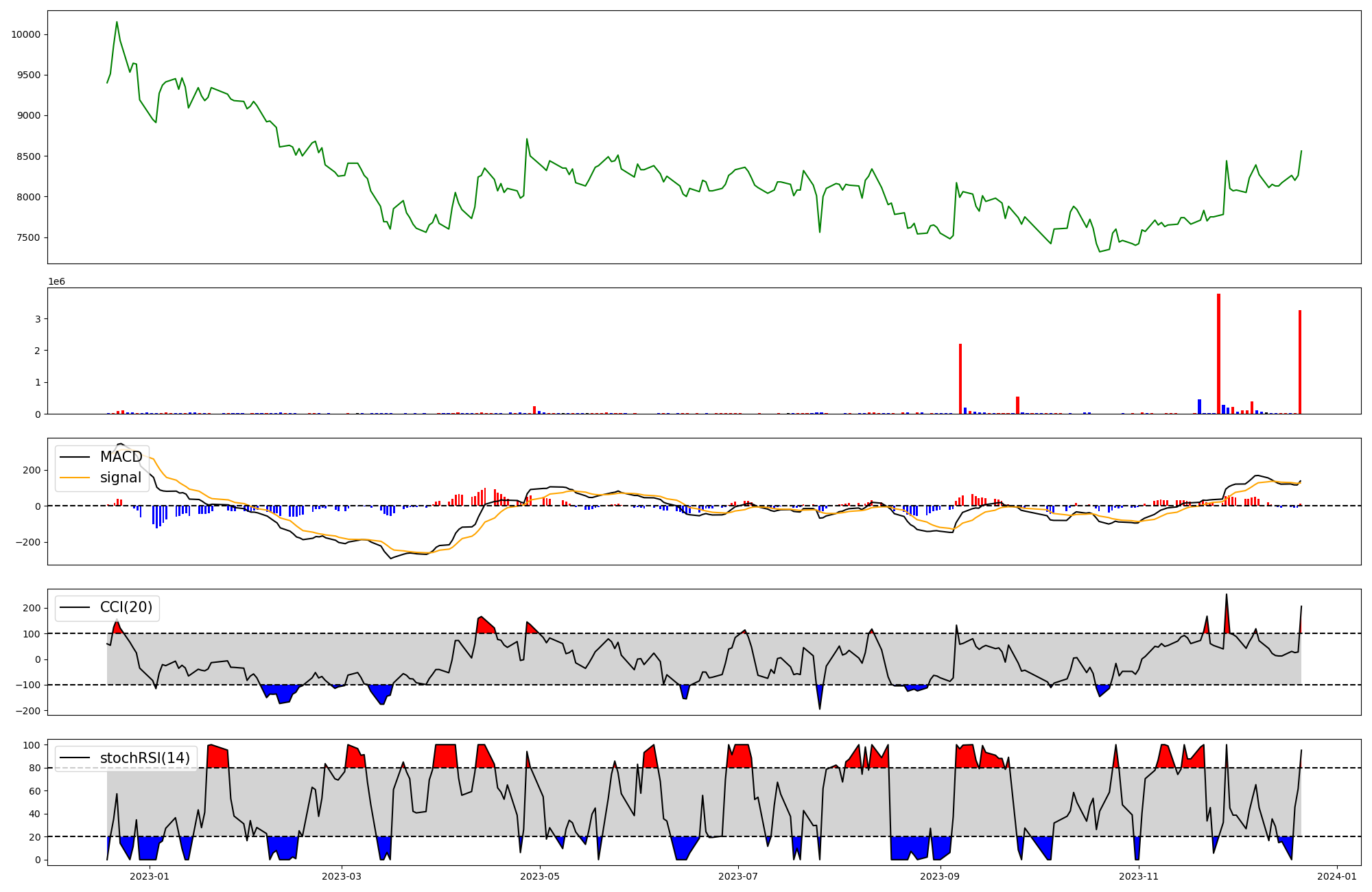Click the CCI(20) legend entry
The image size is (1372, 892).
[x=126, y=607]
